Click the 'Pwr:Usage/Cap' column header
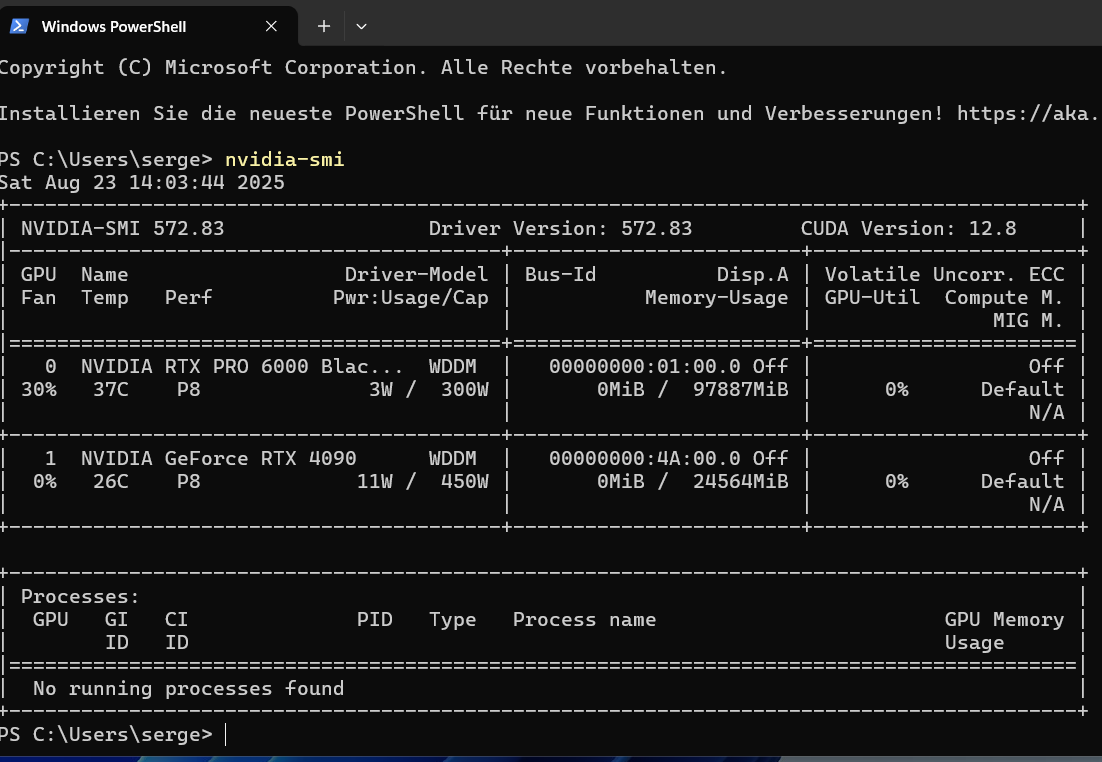The width and height of the screenshot is (1102, 762). pyautogui.click(x=410, y=297)
